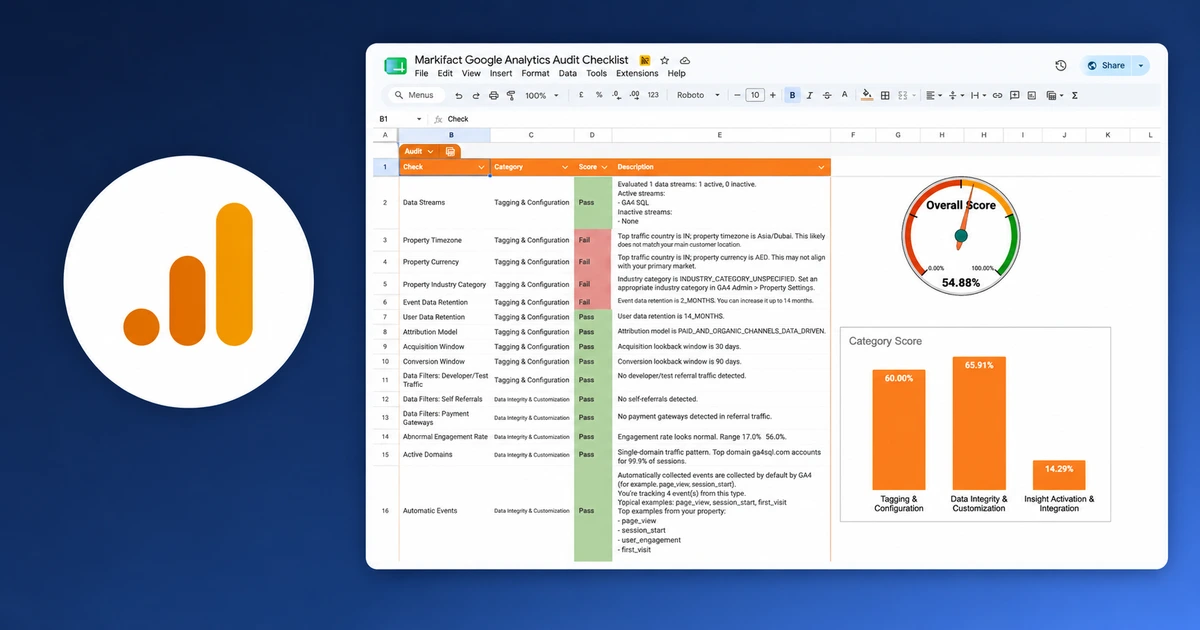Decrease decimal places
Screen dimensions: 1200x630
tap(617, 95)
